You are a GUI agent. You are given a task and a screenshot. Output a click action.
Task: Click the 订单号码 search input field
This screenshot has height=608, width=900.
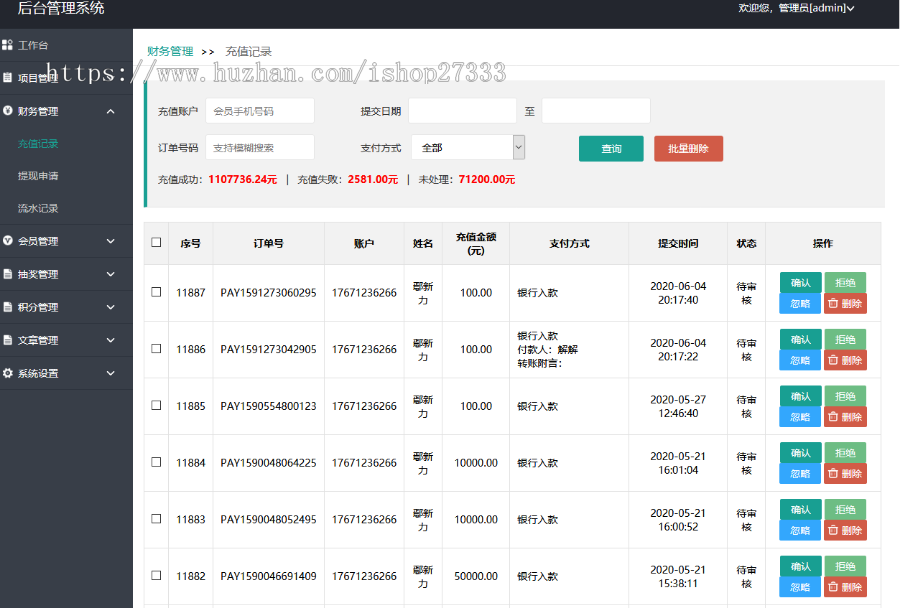pyautogui.click(x=260, y=148)
